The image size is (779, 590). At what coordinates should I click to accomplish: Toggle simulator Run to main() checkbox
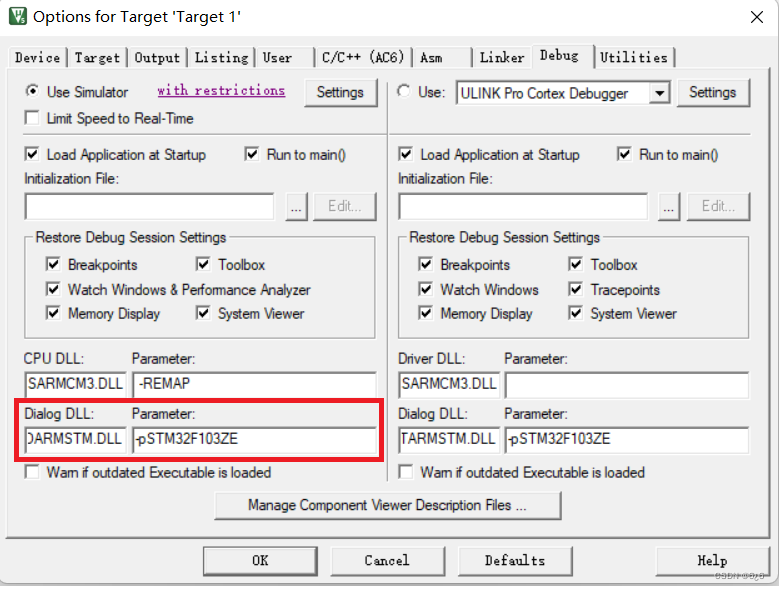click(x=252, y=154)
